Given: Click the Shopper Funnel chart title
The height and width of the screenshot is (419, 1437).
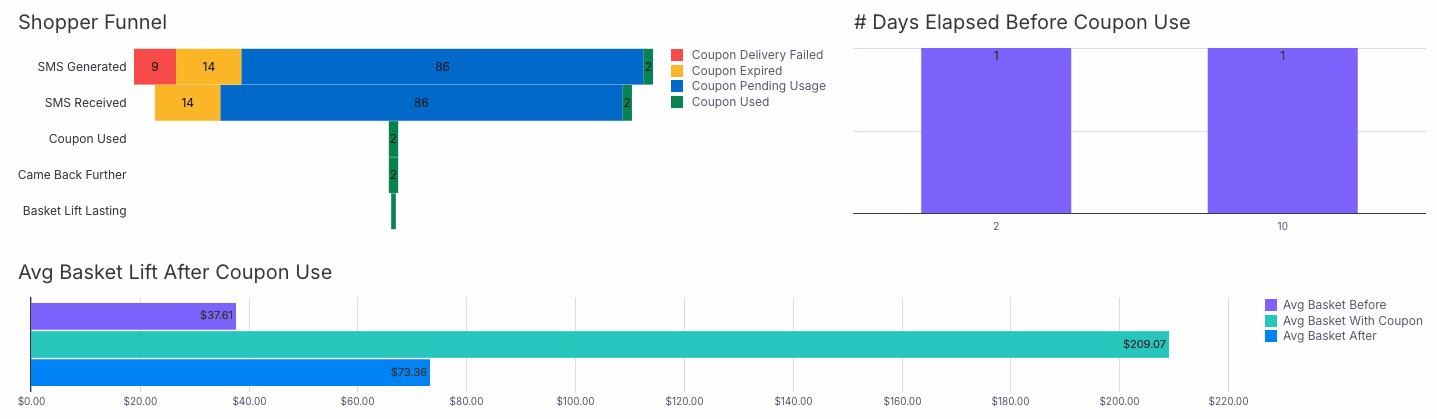Looking at the screenshot, I should click(92, 22).
